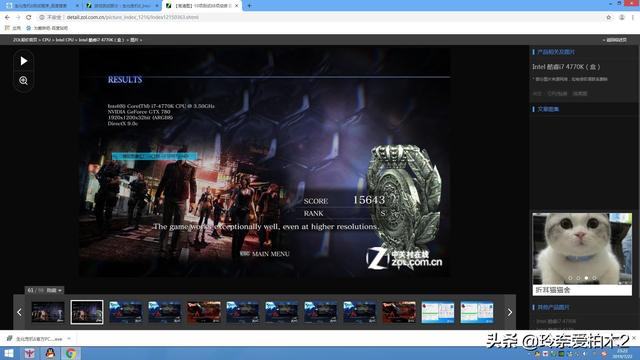Bookmark this page with the star icon

pos(609,17)
